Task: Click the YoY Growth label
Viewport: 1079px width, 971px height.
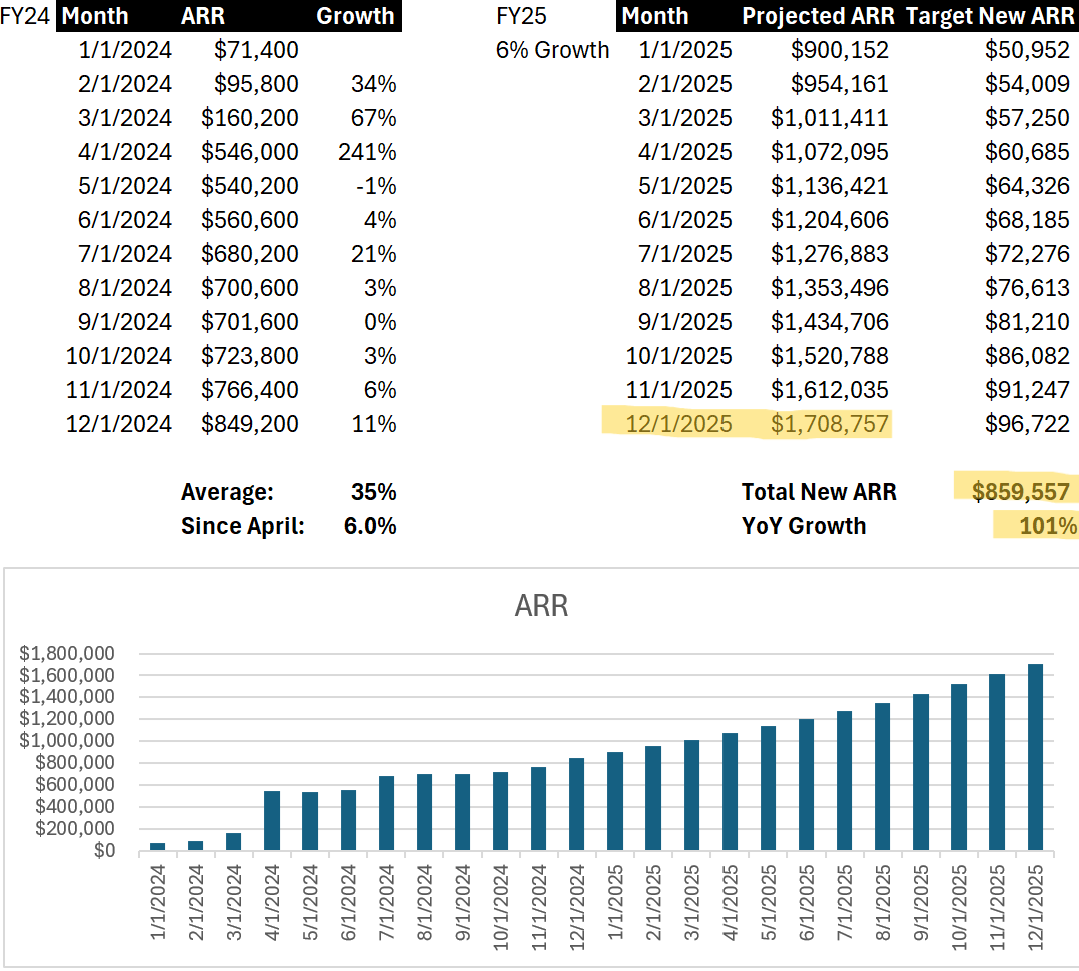Action: (804, 526)
